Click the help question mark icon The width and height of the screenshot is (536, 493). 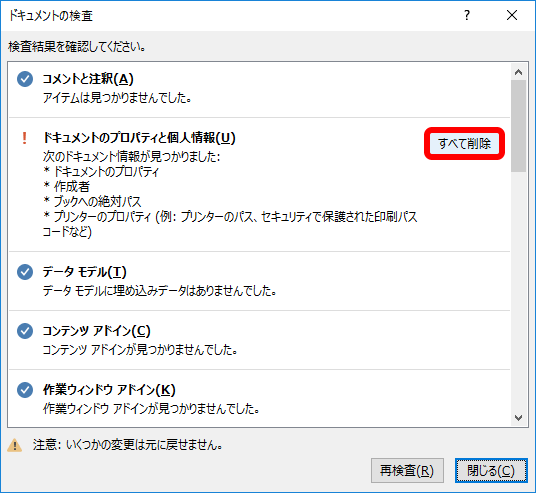(x=467, y=15)
